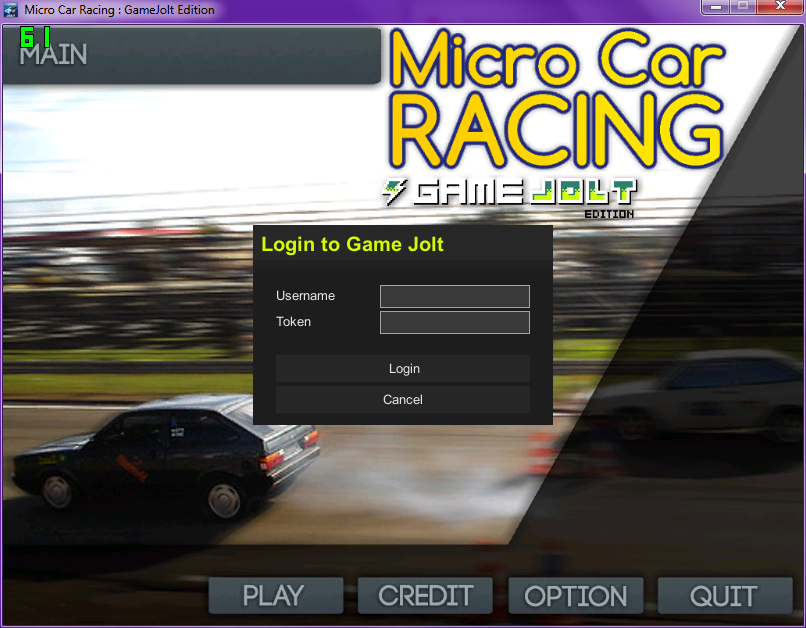Minimize the game window

pyautogui.click(x=716, y=7)
